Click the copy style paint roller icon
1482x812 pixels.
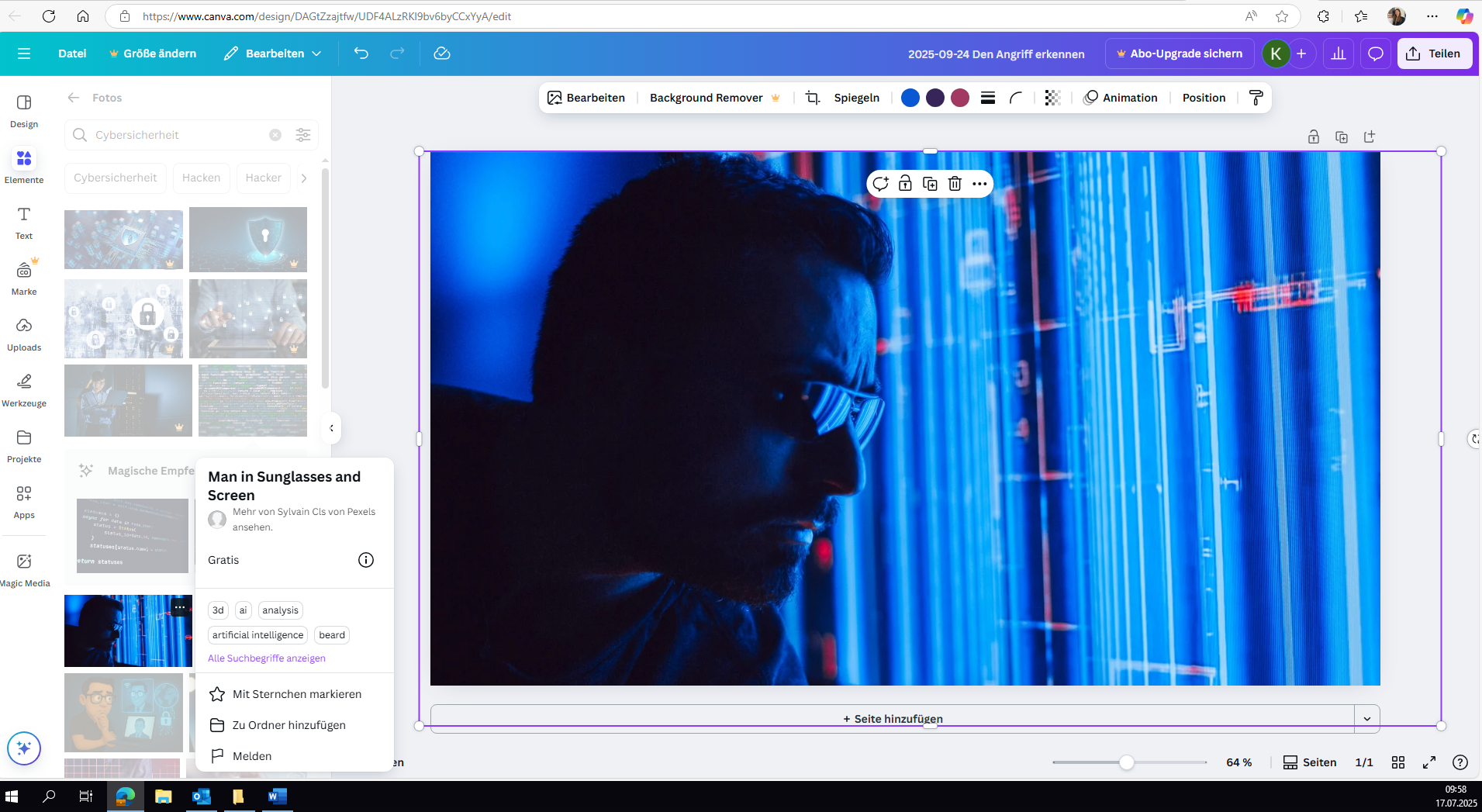point(1256,98)
